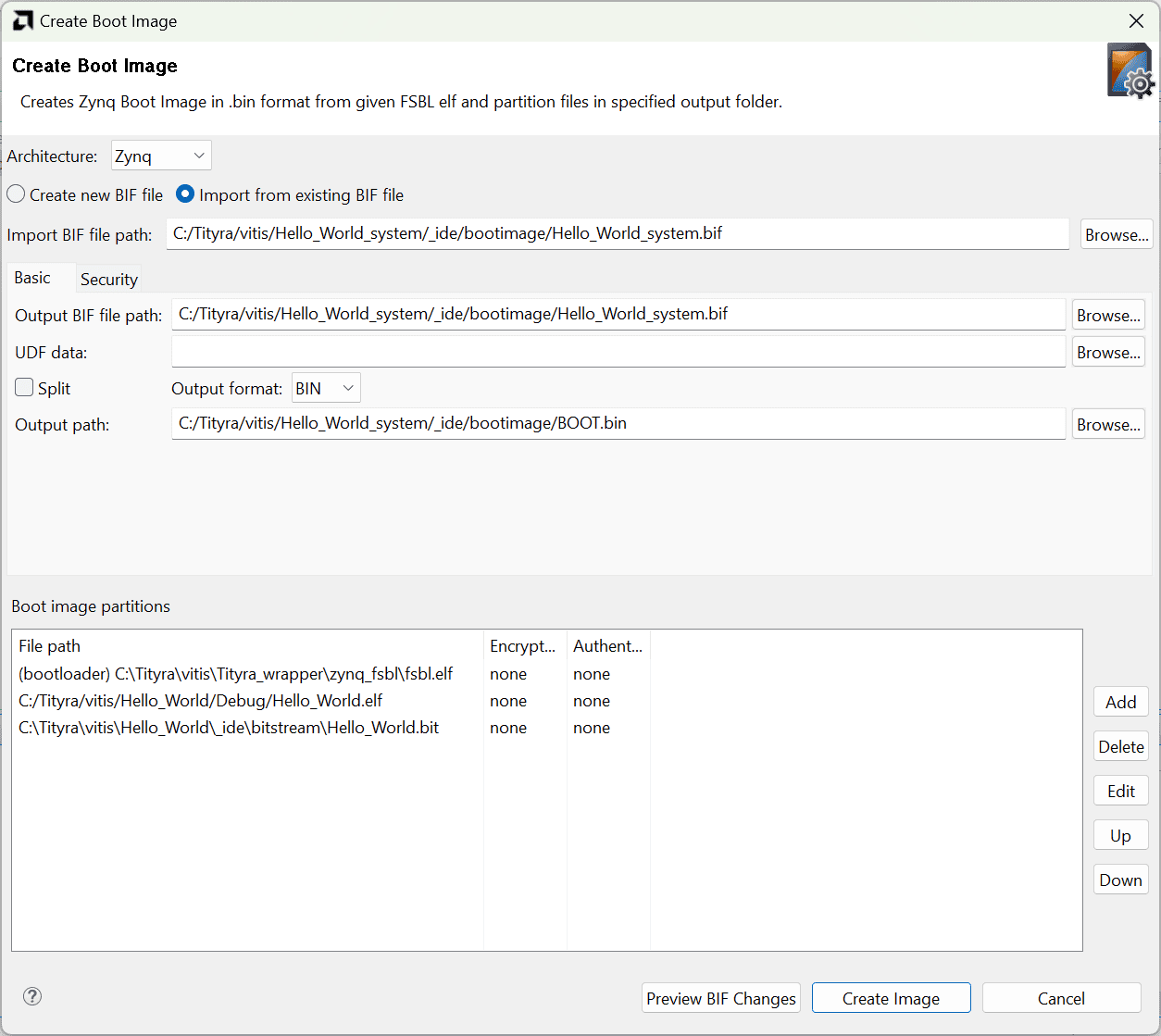The width and height of the screenshot is (1161, 1036).
Task: Browse for the import BIF file path
Action: (1117, 234)
